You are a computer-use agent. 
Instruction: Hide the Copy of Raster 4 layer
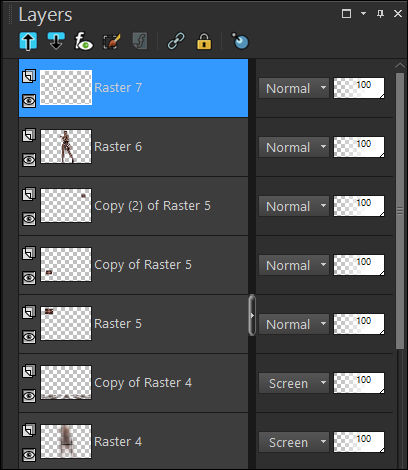29,396
